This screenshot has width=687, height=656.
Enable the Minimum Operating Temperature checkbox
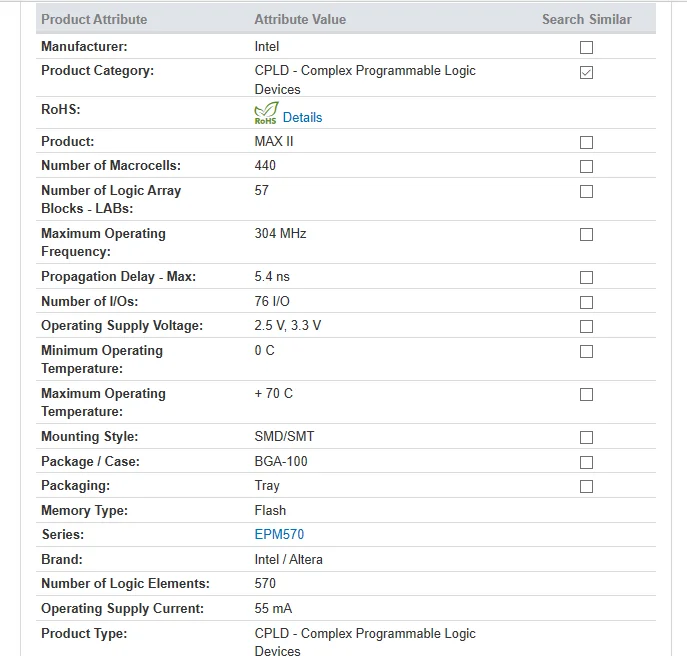pyautogui.click(x=586, y=351)
